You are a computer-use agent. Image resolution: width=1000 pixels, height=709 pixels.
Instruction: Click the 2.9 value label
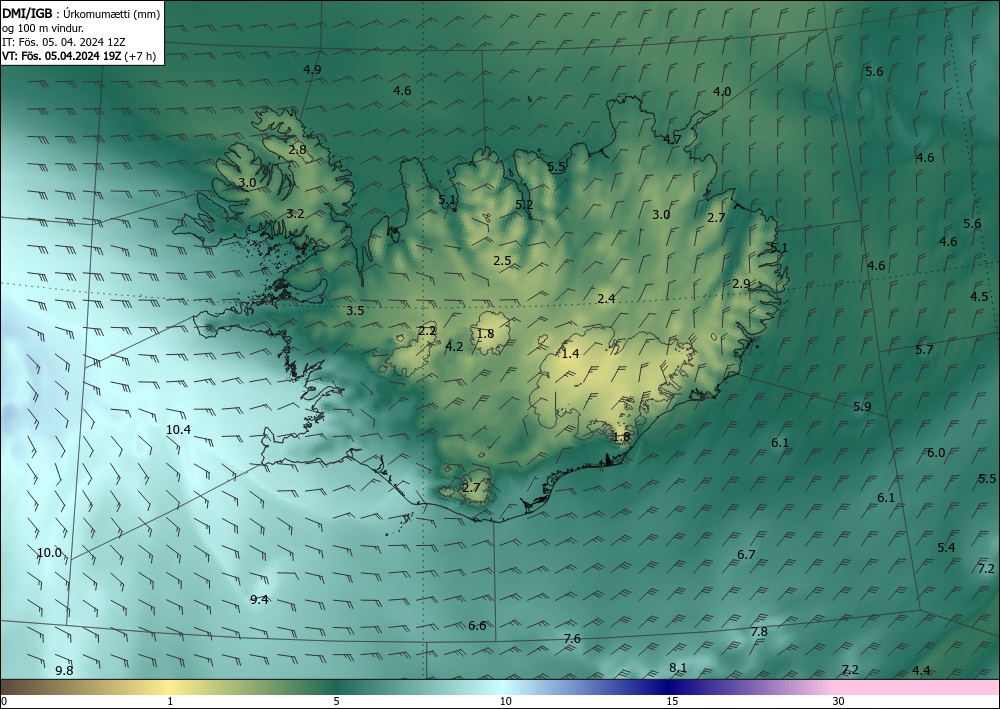(741, 284)
